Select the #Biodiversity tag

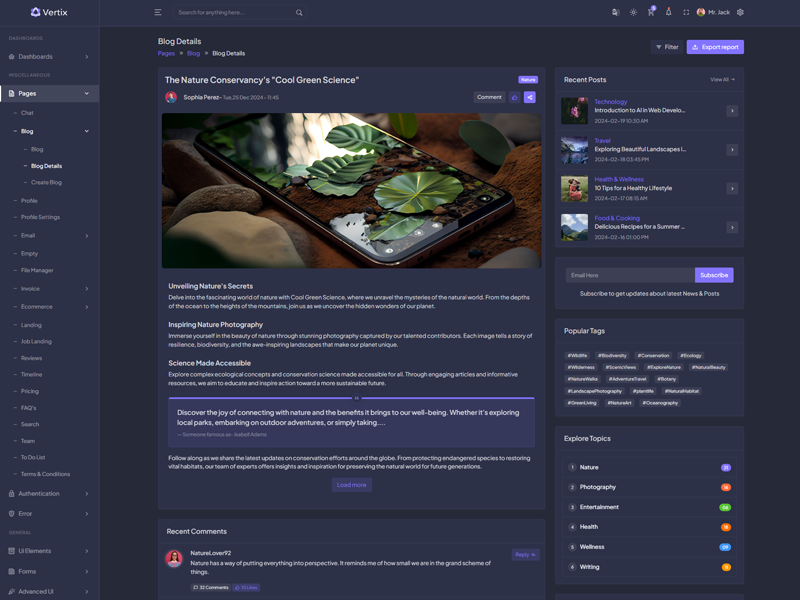[612, 355]
